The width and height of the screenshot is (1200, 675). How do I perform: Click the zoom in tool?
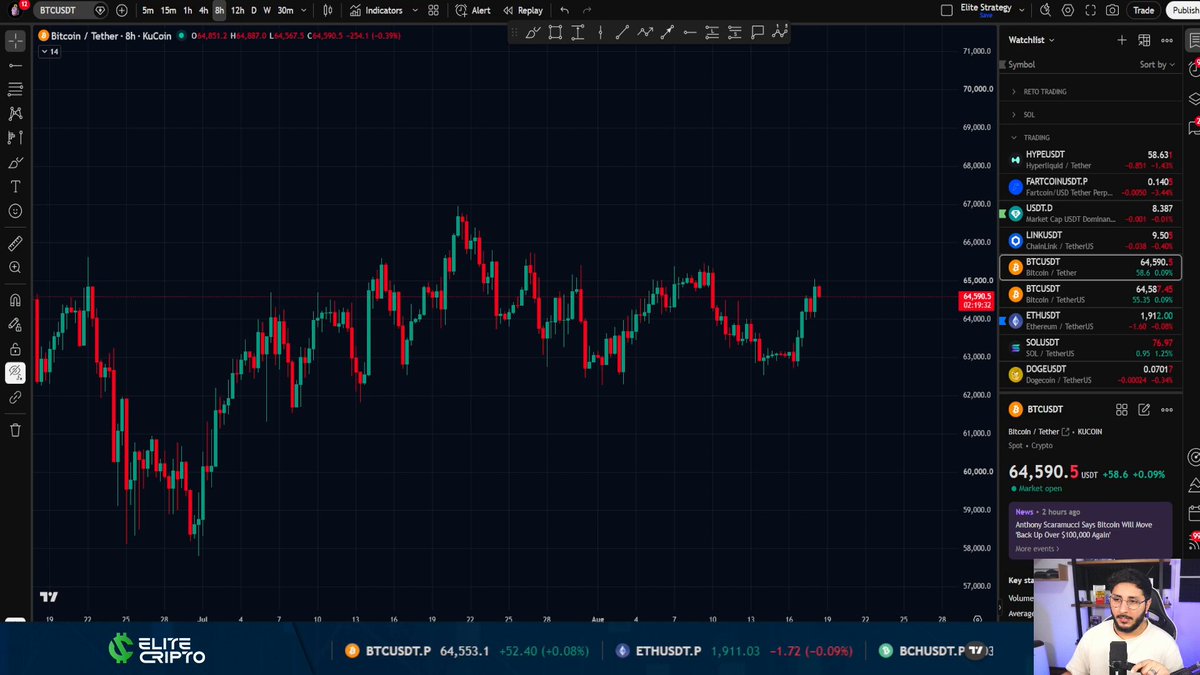(15, 267)
